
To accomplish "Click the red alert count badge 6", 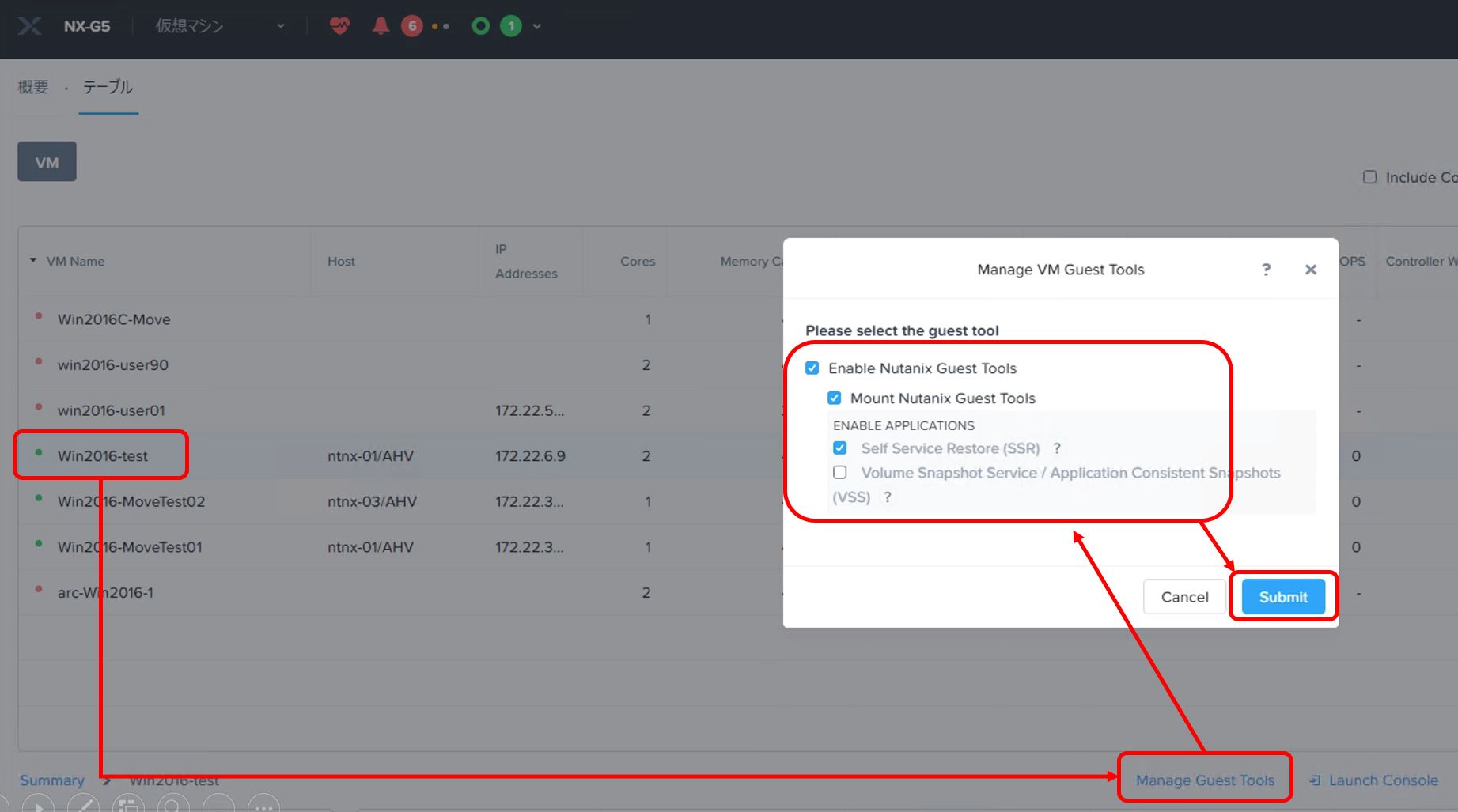I will (411, 26).
